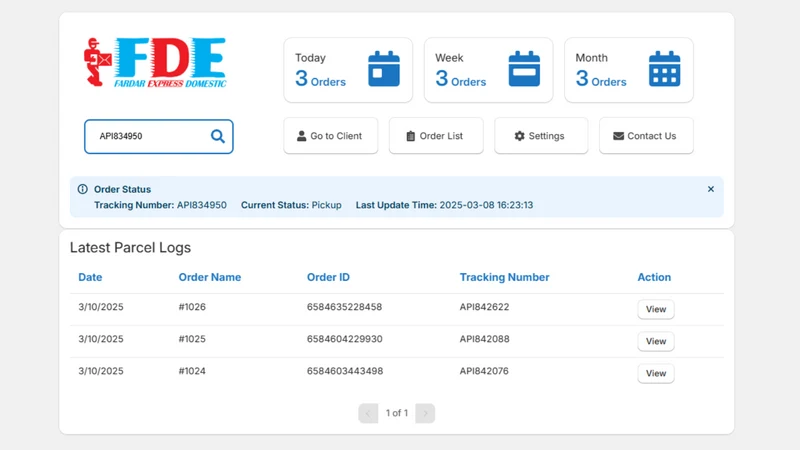Open Go to Client

click(x=331, y=136)
